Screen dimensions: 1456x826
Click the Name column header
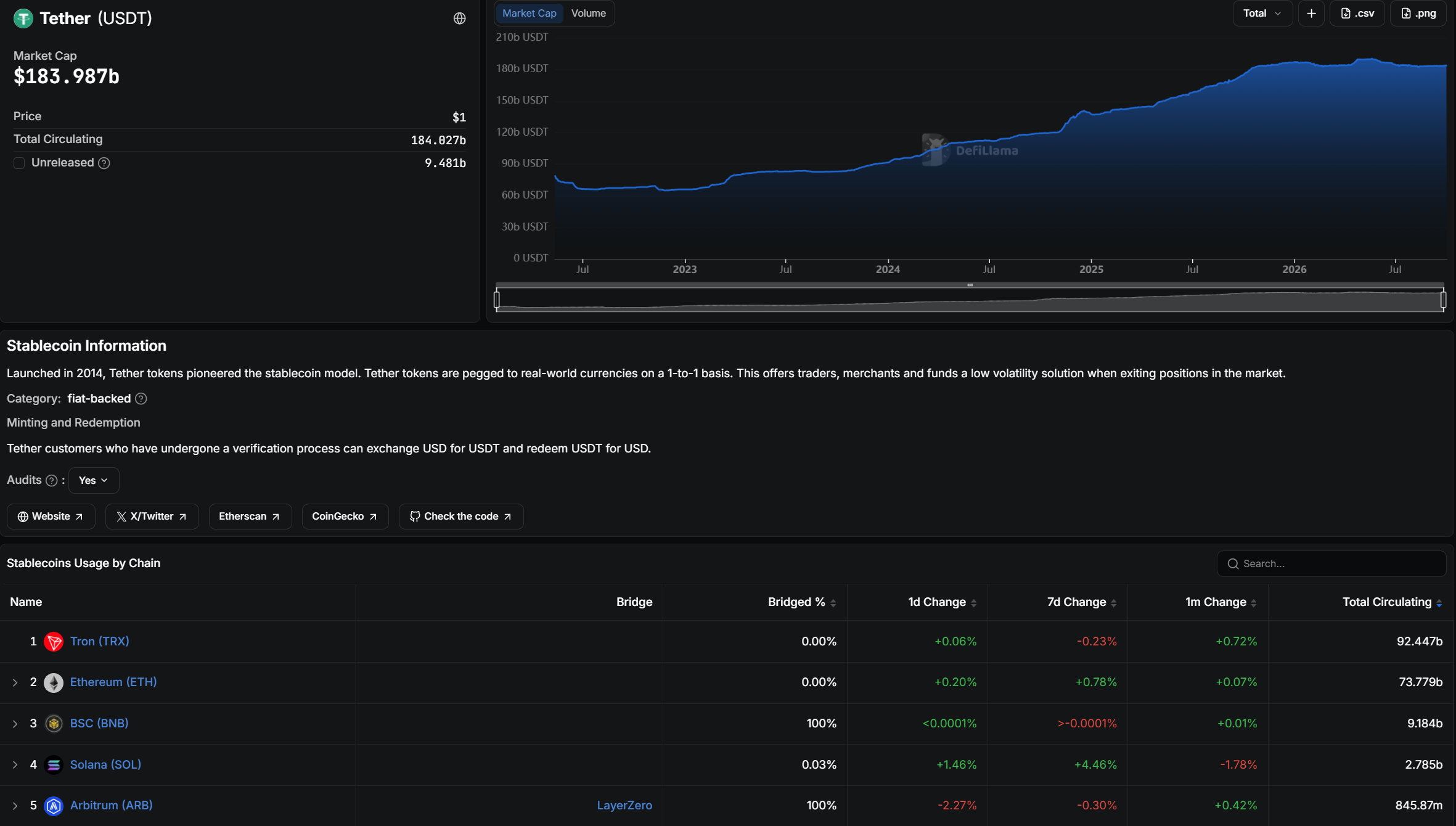[x=26, y=602]
